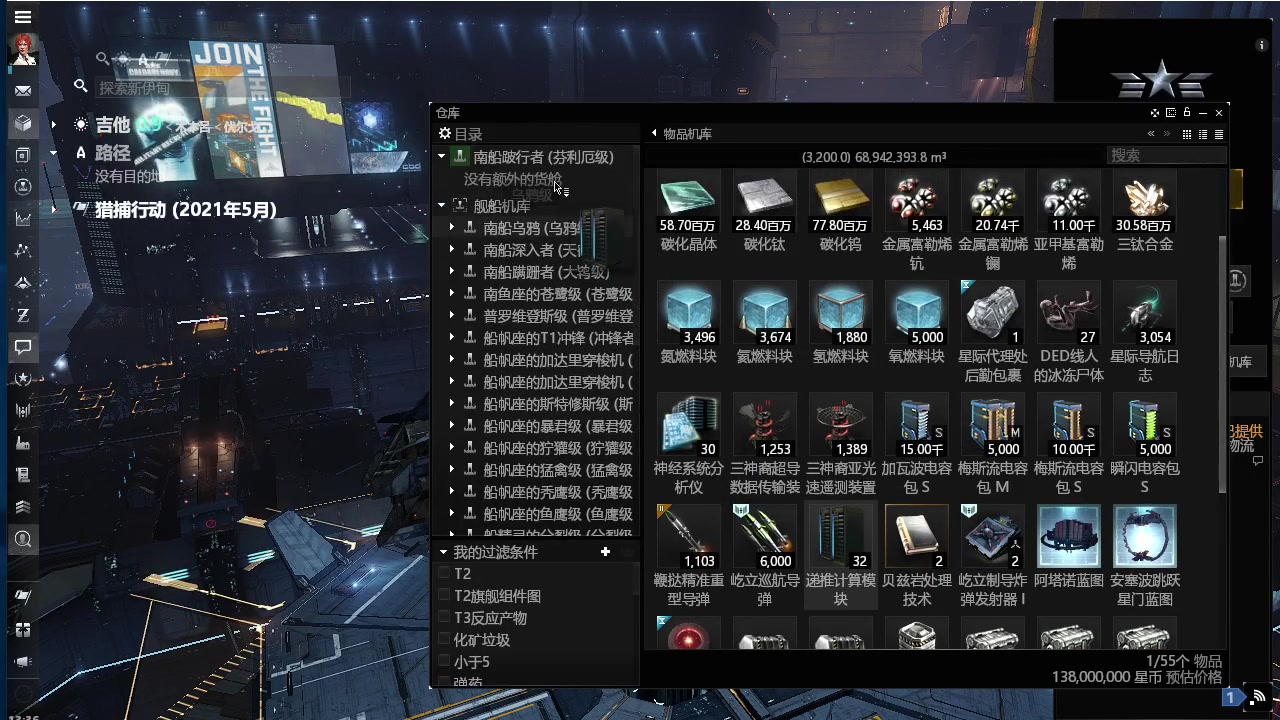1280x720 pixels.
Task: Select 南船蹒跚者 in the ship tree
Action: pyautogui.click(x=546, y=272)
